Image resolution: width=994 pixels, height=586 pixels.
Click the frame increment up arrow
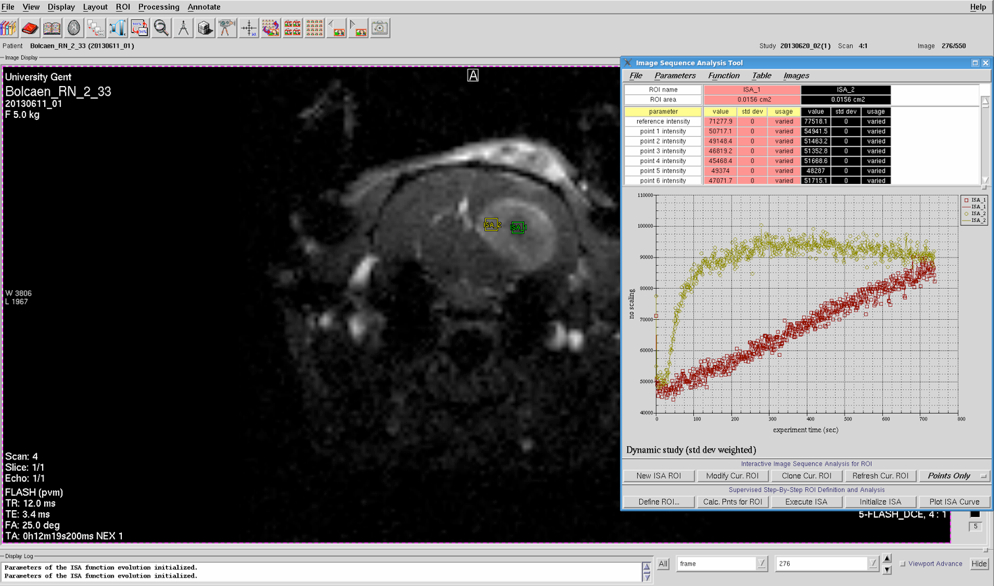[887, 559]
